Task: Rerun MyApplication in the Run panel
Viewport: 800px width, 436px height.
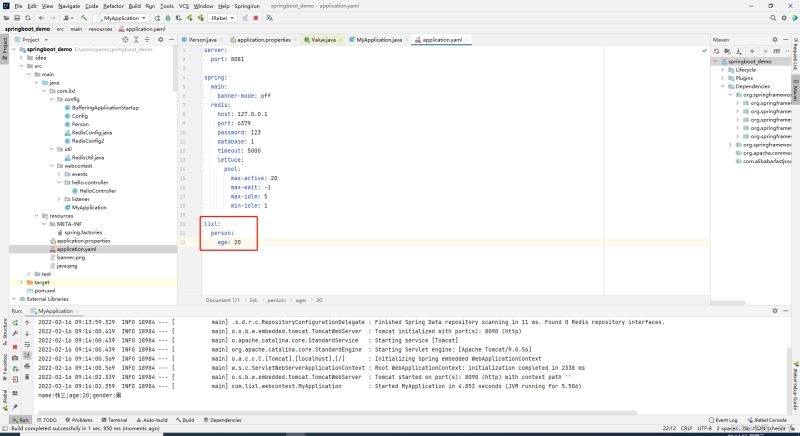Action: click(16, 323)
